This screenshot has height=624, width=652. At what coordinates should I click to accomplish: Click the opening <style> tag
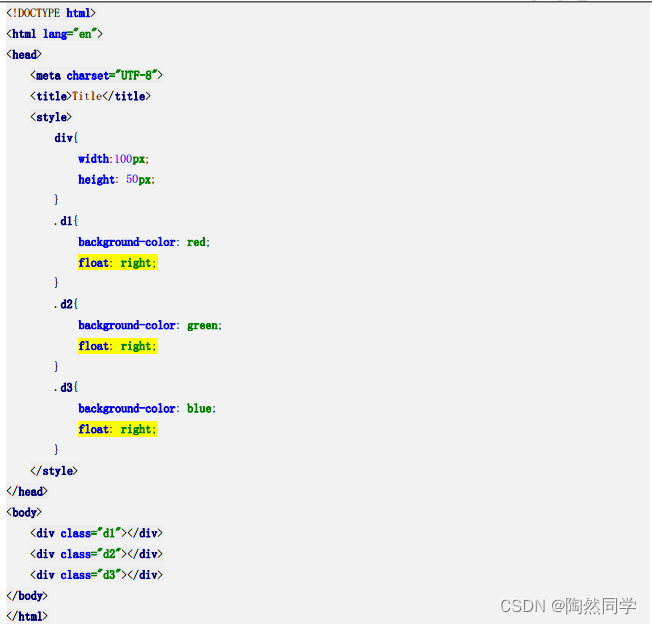pos(51,117)
